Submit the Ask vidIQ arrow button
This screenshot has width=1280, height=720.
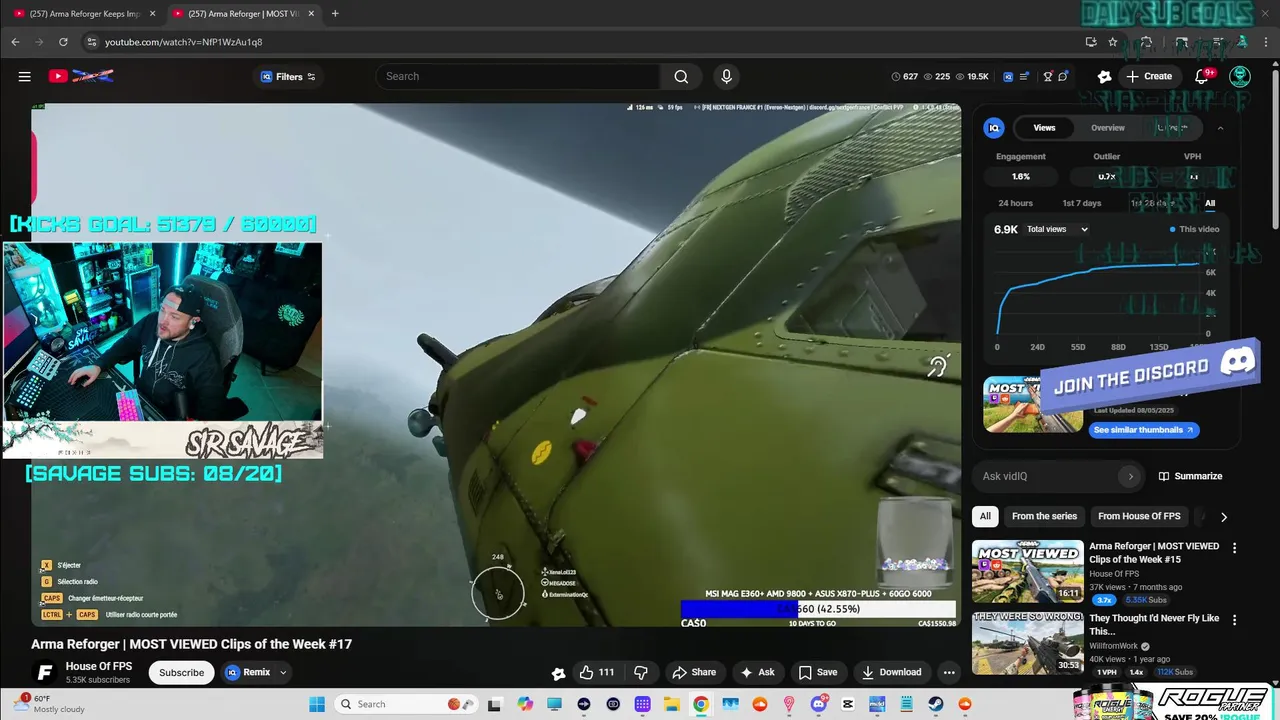[1130, 476]
